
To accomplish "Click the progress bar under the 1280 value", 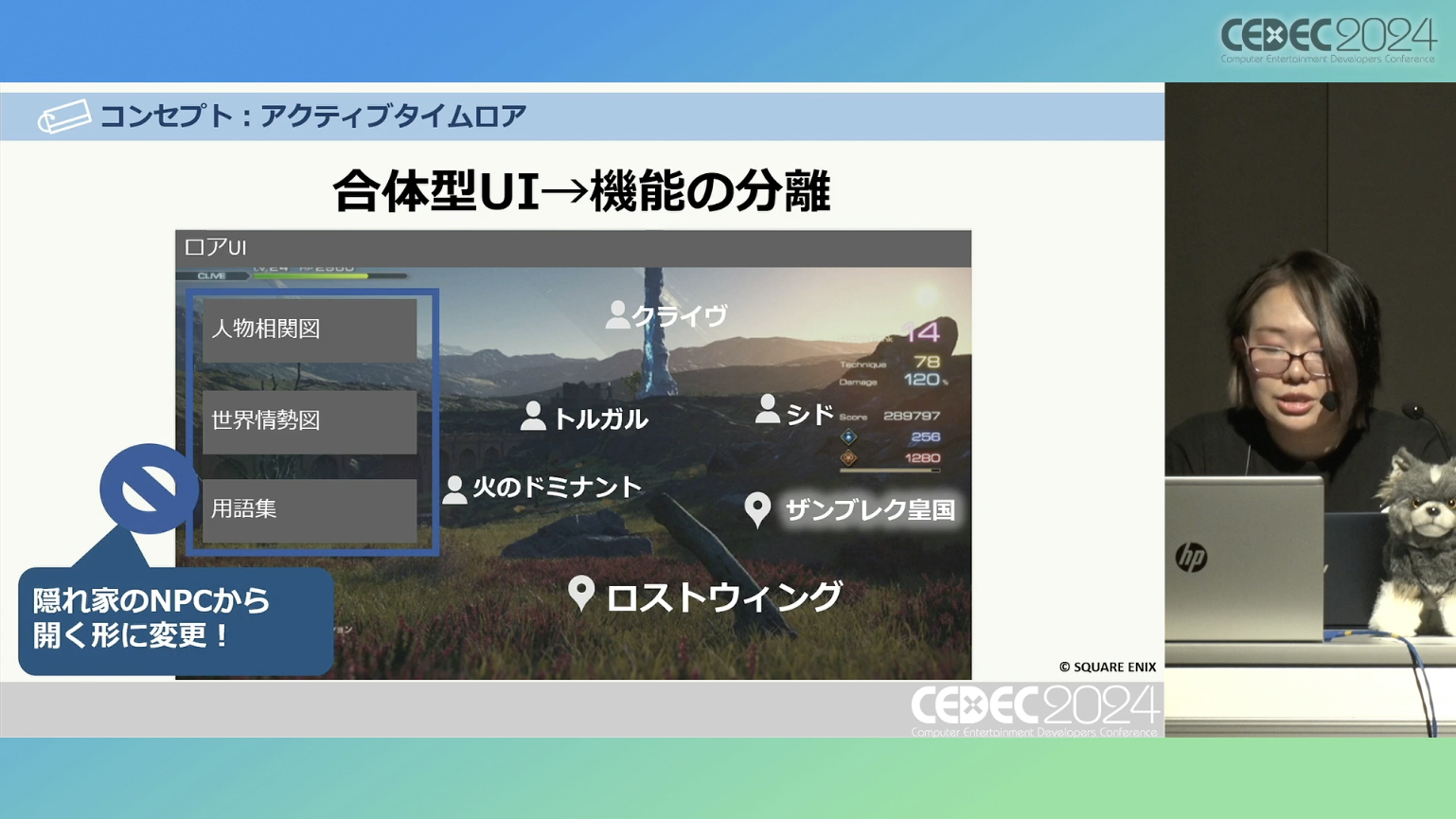I will point(890,470).
